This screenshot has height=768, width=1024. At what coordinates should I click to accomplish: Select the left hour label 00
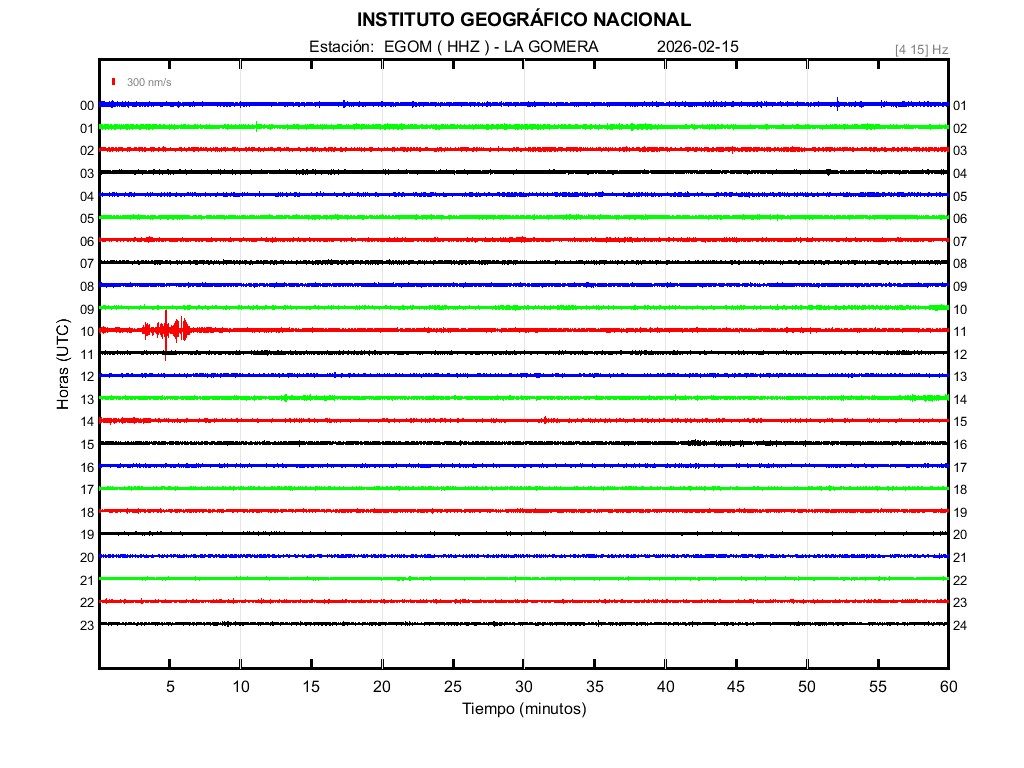click(x=87, y=106)
